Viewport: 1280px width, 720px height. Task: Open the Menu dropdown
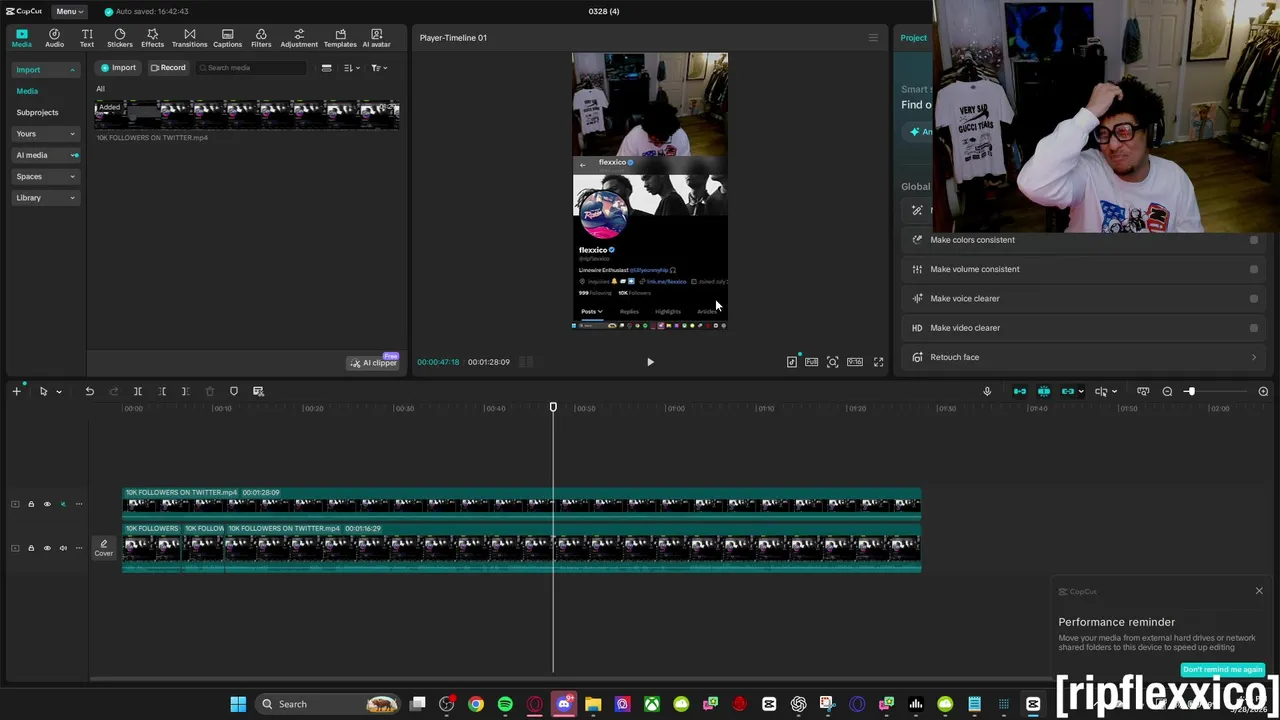point(69,11)
